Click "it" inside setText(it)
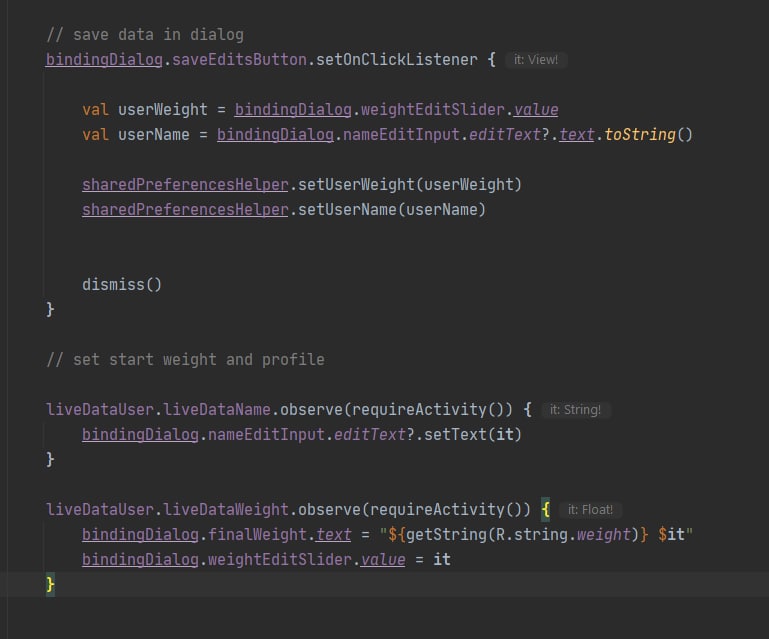Viewport: 769px width, 639px height. 505,435
